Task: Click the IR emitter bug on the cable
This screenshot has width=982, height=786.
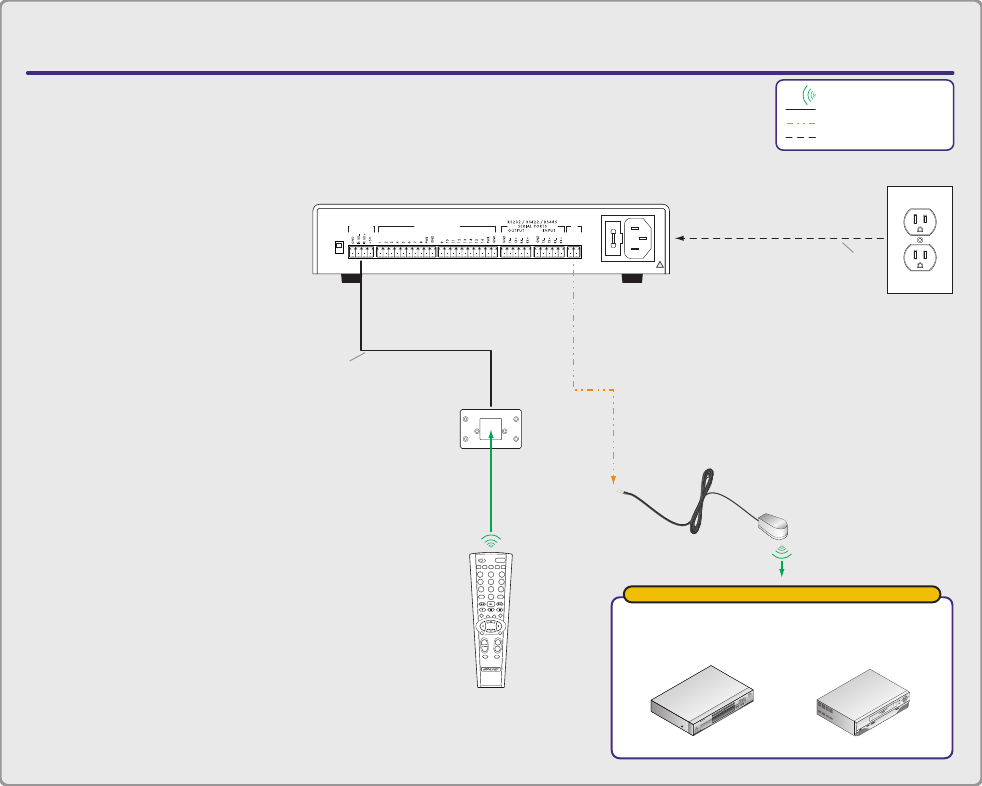Action: point(773,526)
